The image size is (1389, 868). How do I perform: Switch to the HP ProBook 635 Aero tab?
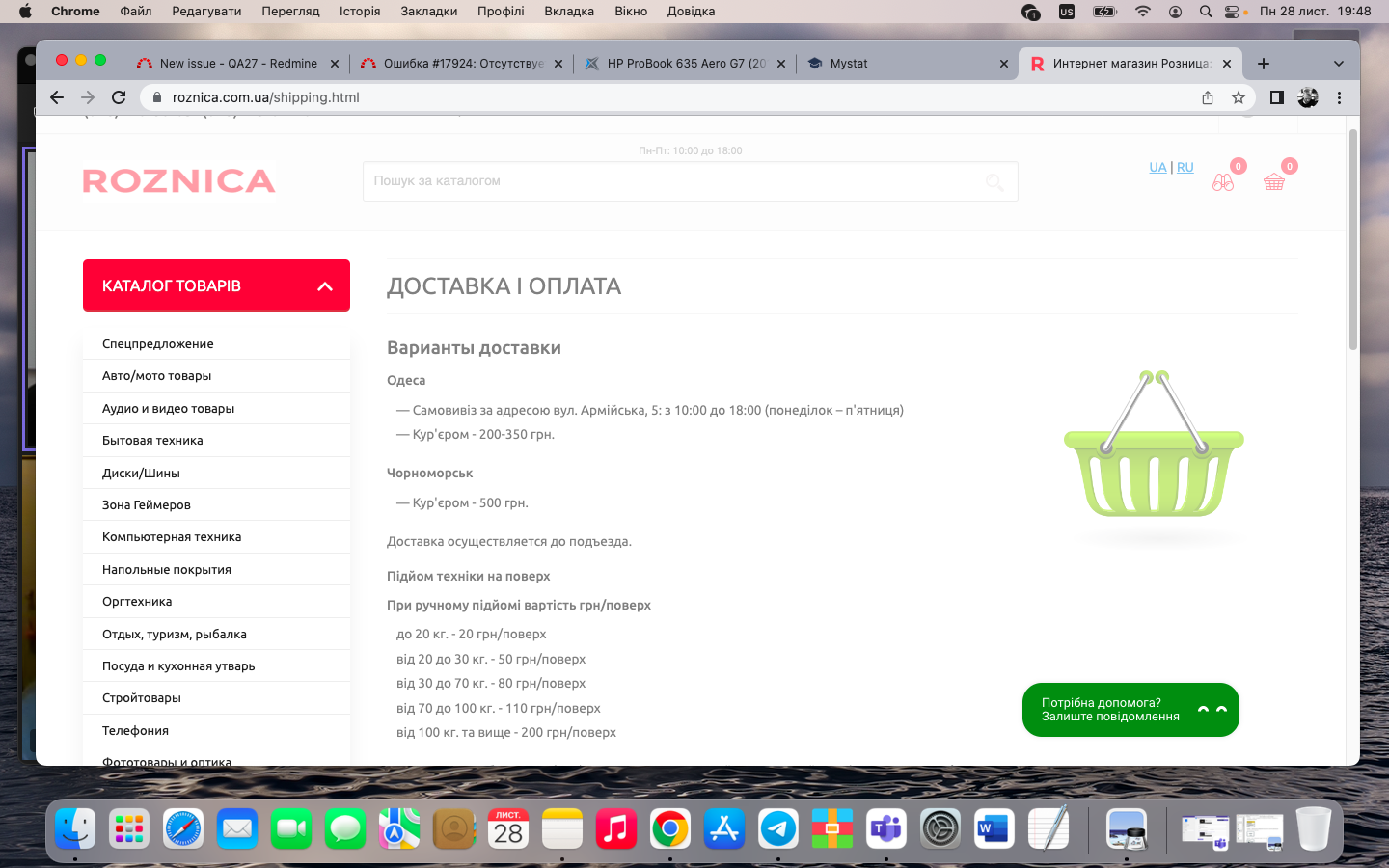[x=685, y=64]
